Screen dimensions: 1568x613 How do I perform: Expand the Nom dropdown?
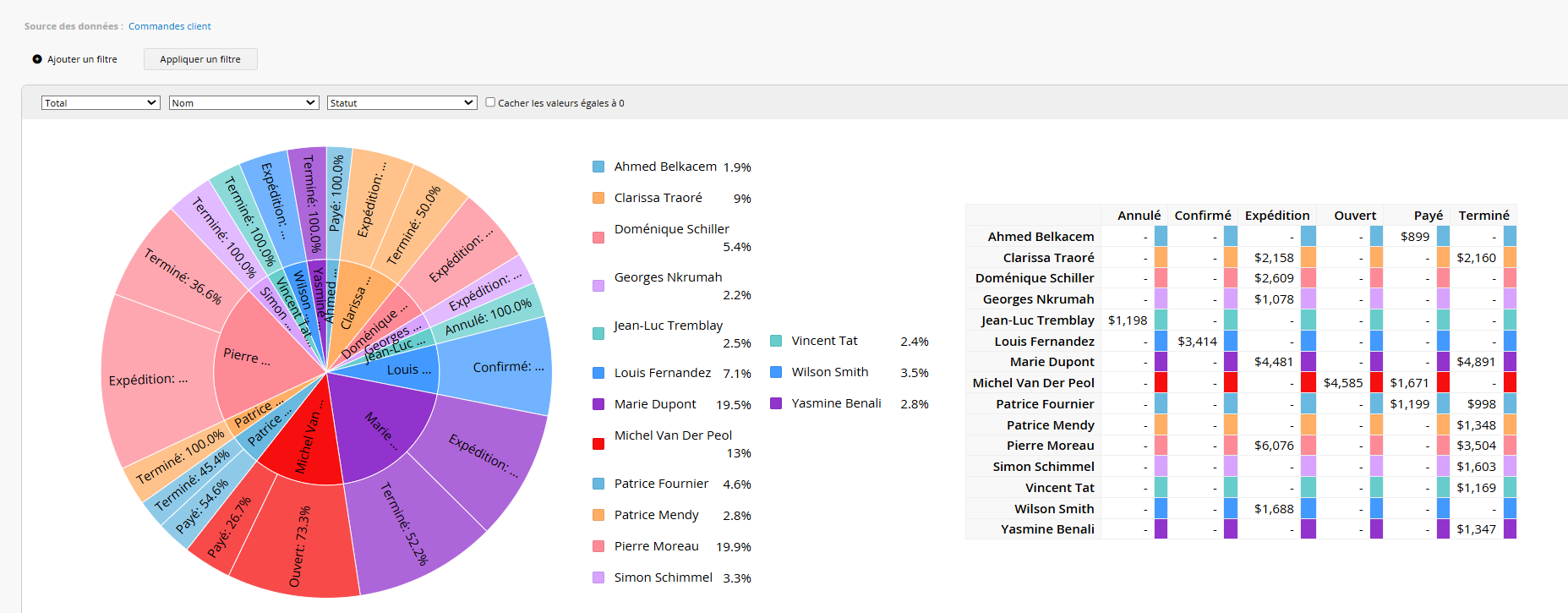243,103
